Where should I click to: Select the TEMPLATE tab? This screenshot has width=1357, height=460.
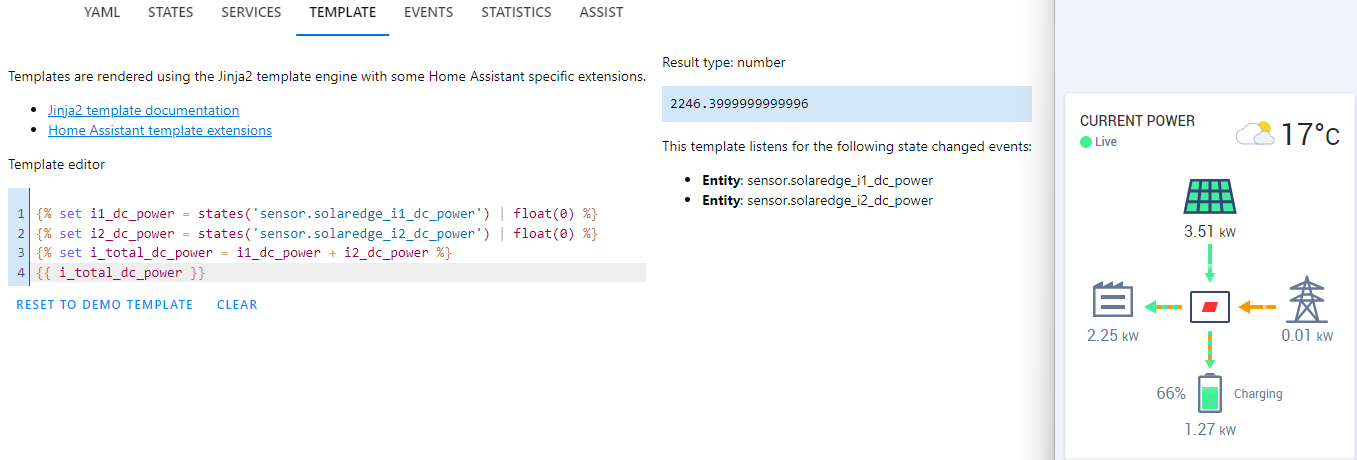(x=343, y=13)
